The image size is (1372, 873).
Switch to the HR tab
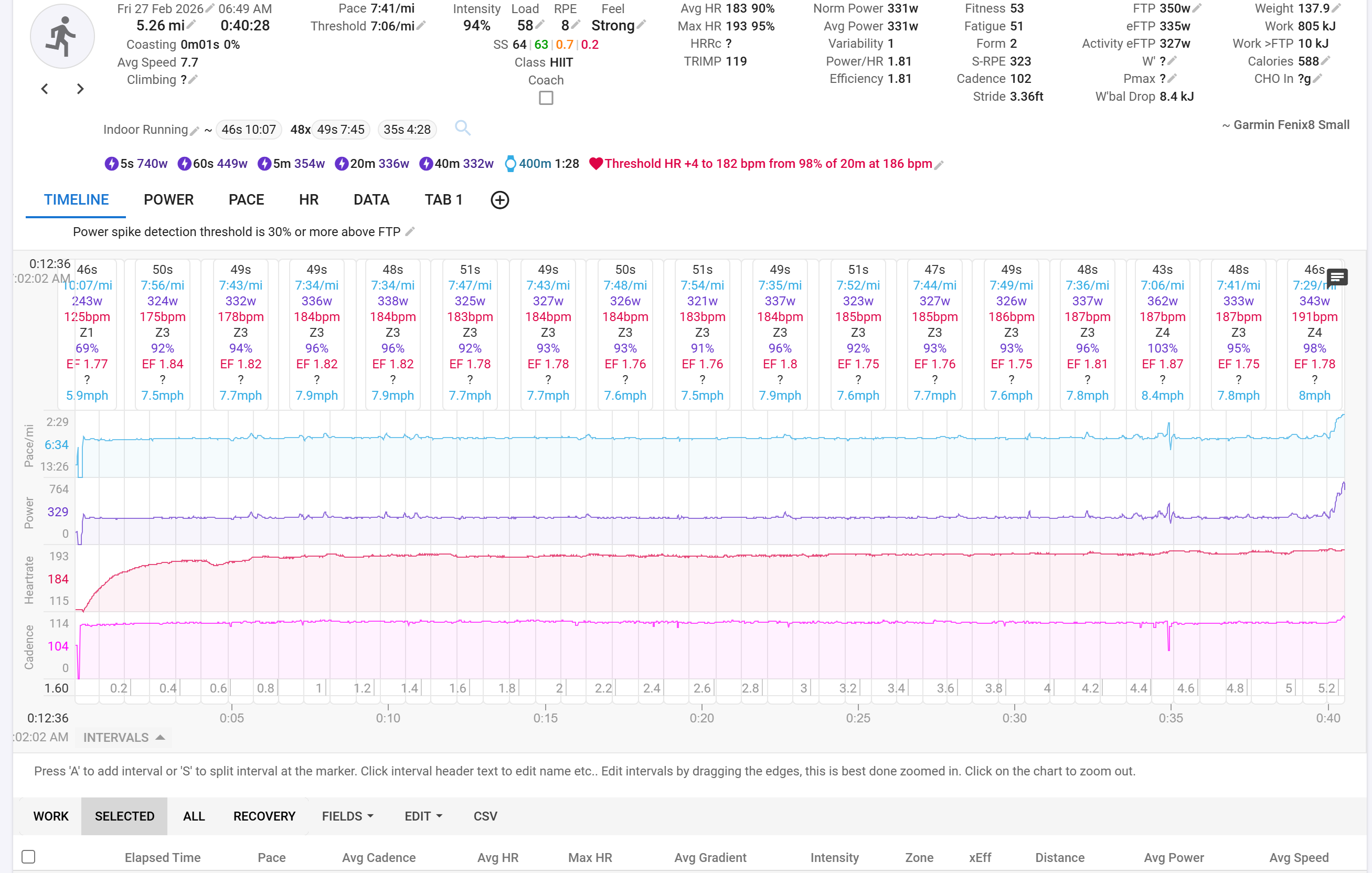tap(309, 200)
